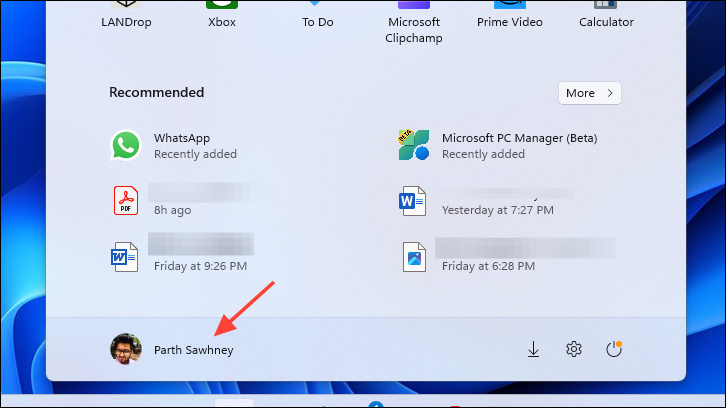Open the Prime Video pinned app
Screen dimensions: 726x408
coord(509,15)
